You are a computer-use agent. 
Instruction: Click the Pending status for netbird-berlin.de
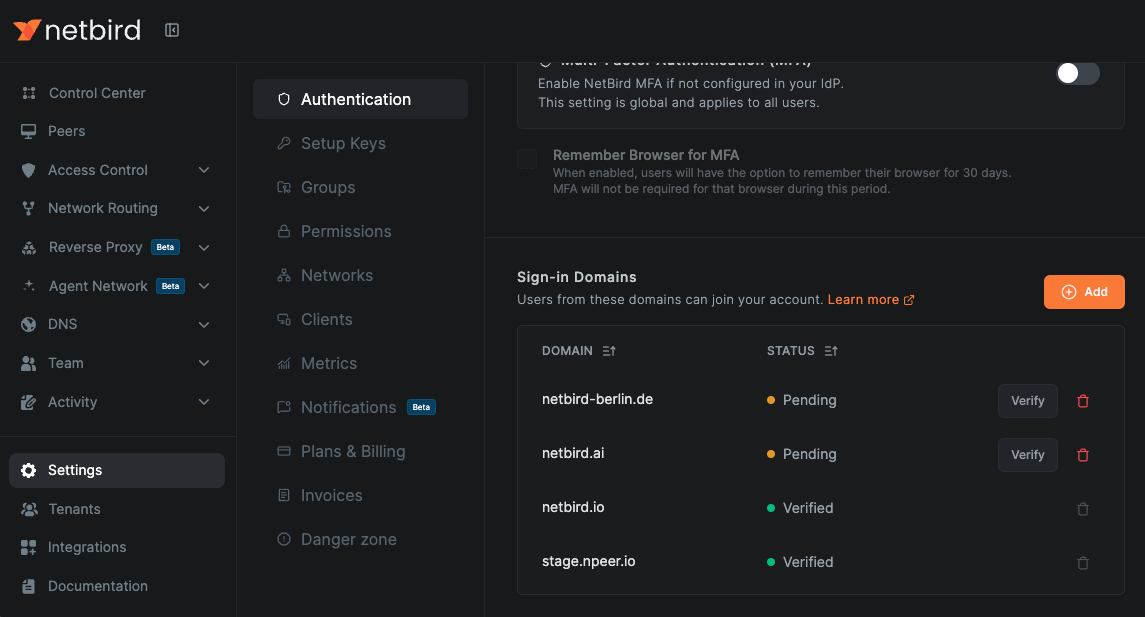coord(801,400)
